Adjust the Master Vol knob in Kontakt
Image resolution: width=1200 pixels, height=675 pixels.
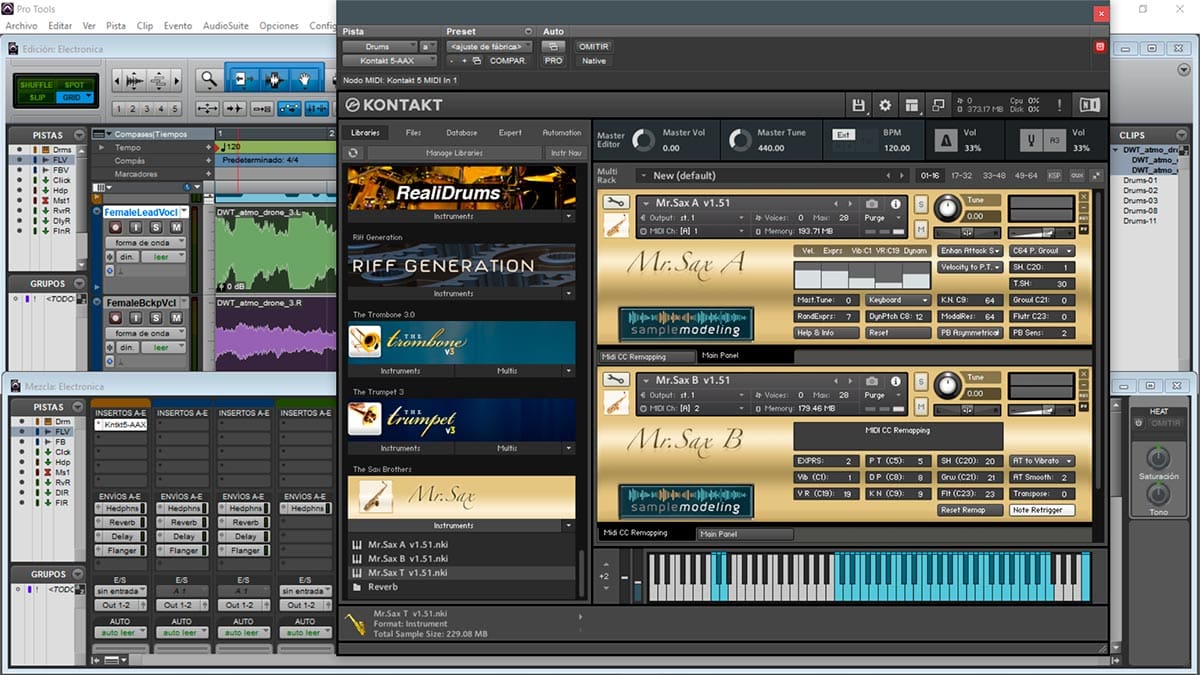pyautogui.click(x=643, y=140)
